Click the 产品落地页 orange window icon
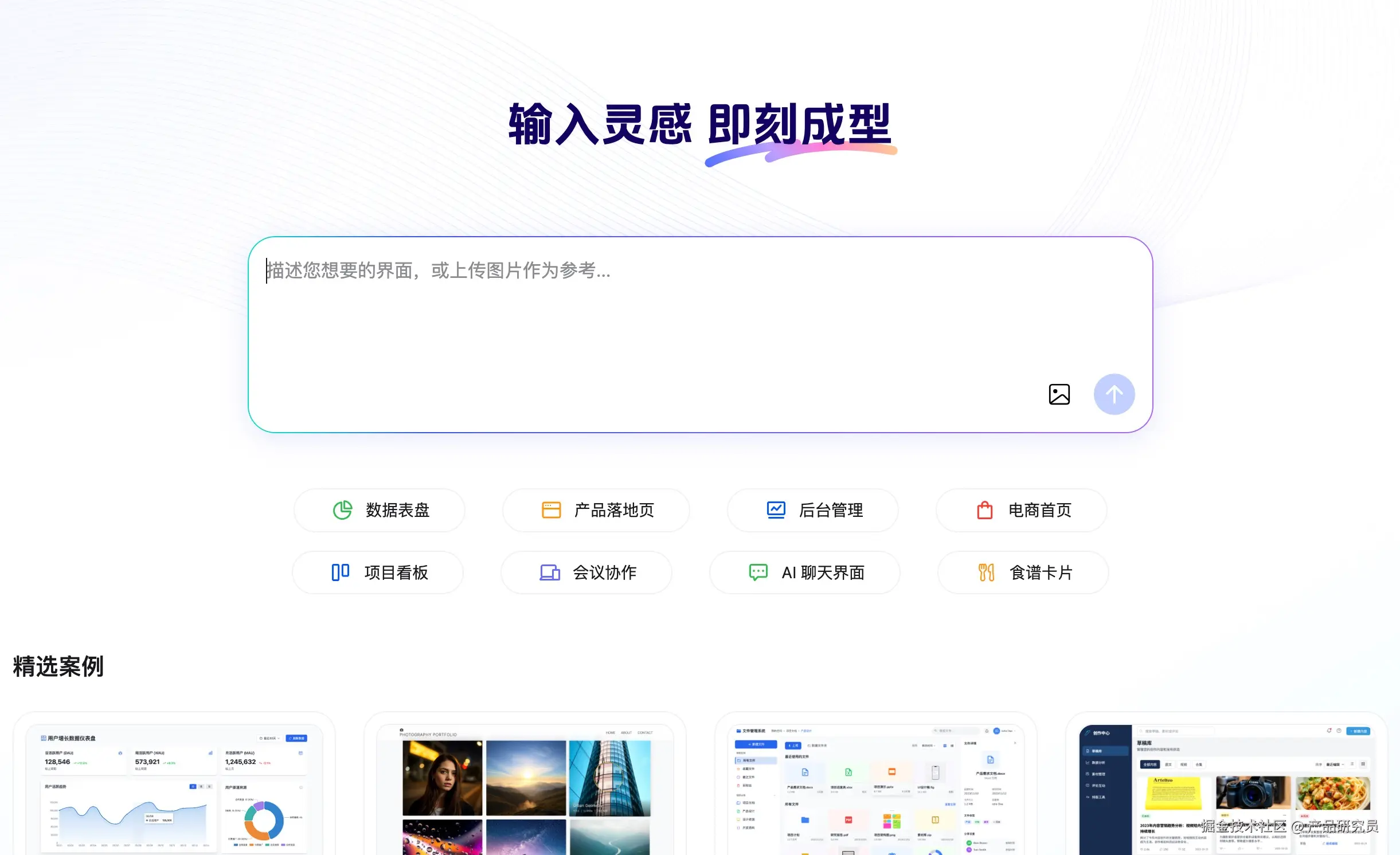 pos(551,510)
